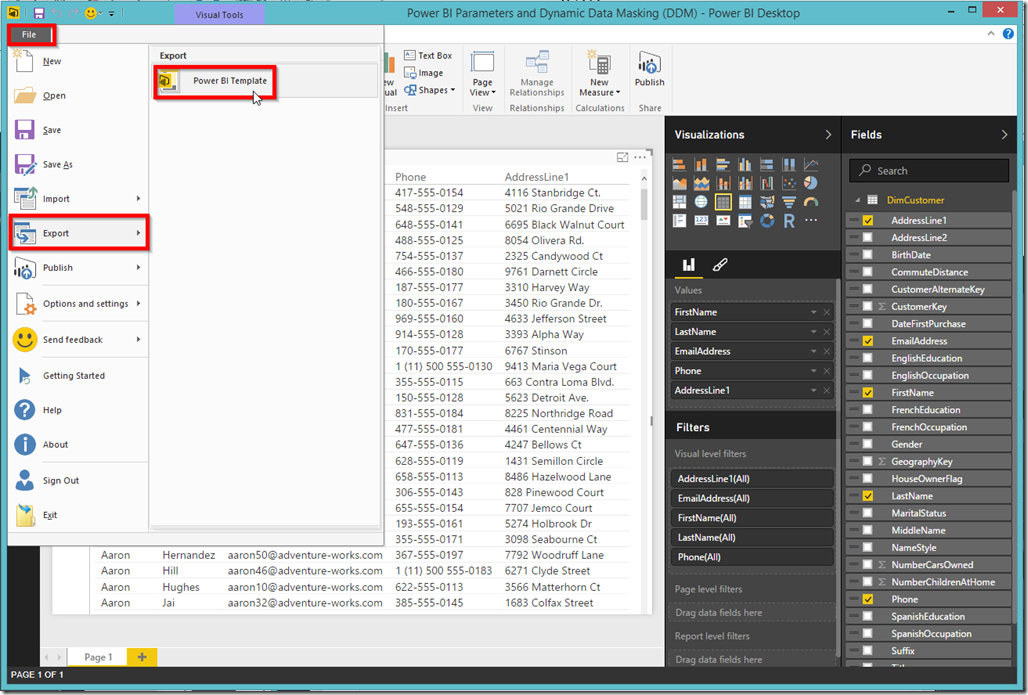Click Getting Started in File menu
1028x695 pixels.
pos(79,375)
